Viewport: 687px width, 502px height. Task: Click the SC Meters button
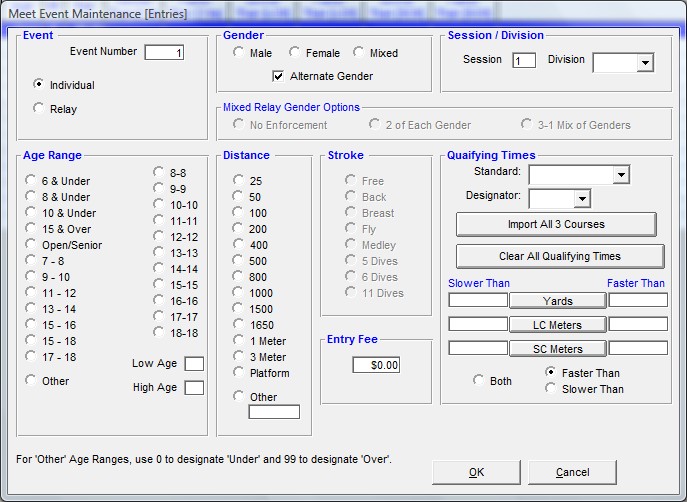557,348
